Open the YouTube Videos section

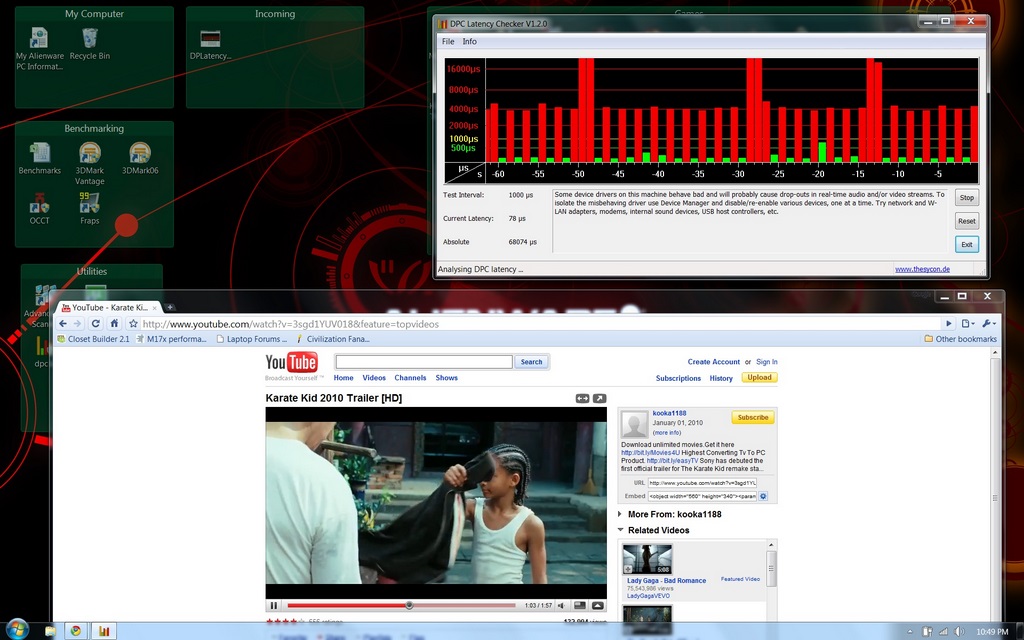[374, 377]
